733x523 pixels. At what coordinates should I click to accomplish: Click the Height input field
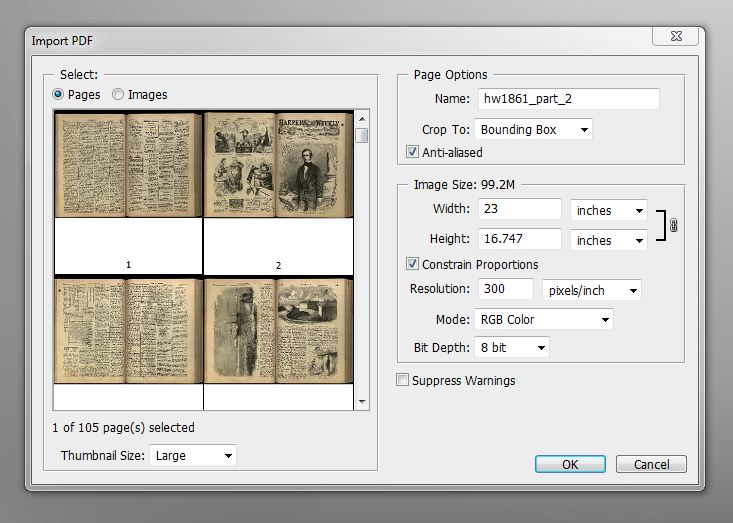[x=519, y=239]
